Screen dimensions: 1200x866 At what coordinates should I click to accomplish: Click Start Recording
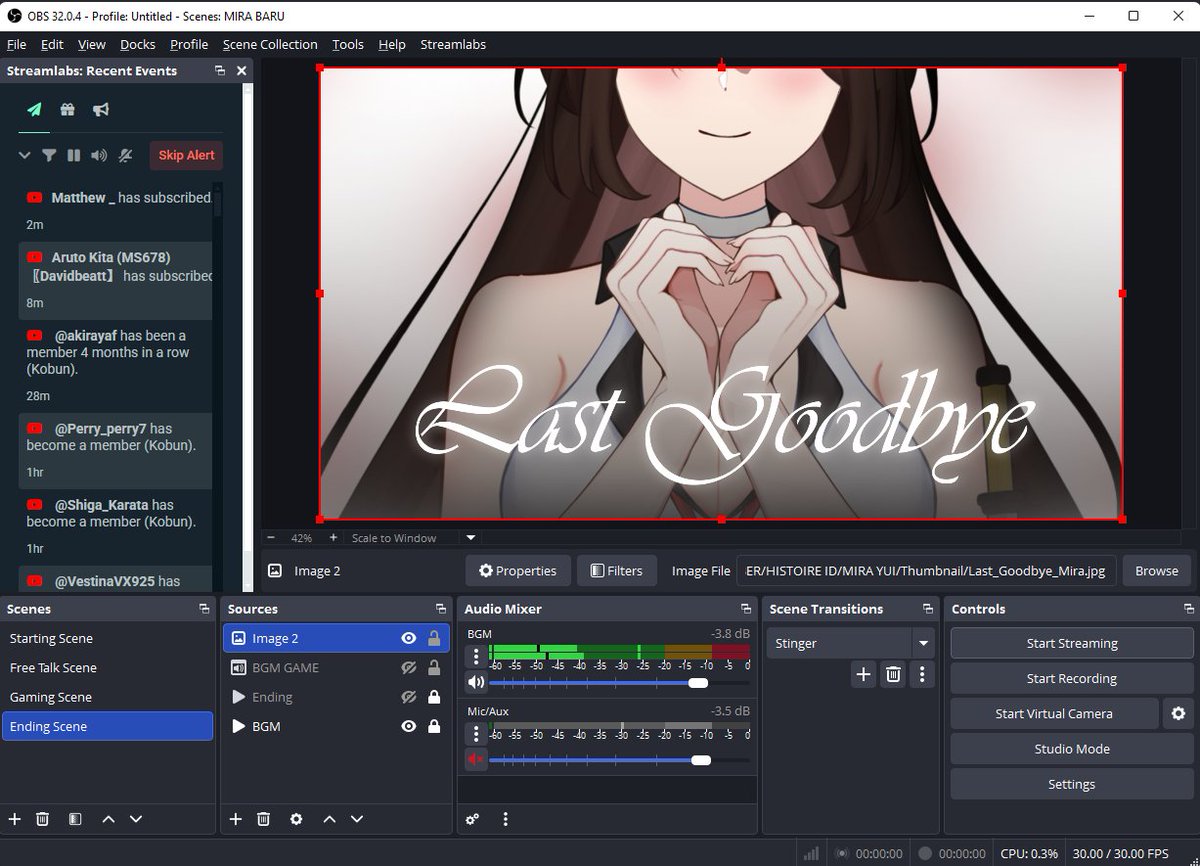1072,678
